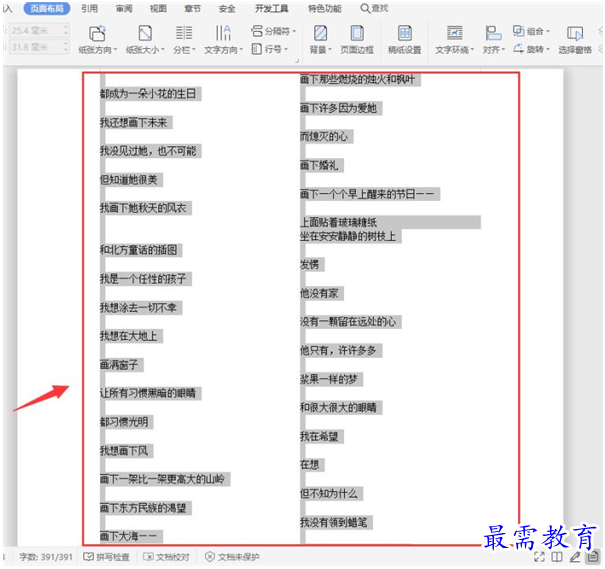Click the line 他没有家

point(319,294)
